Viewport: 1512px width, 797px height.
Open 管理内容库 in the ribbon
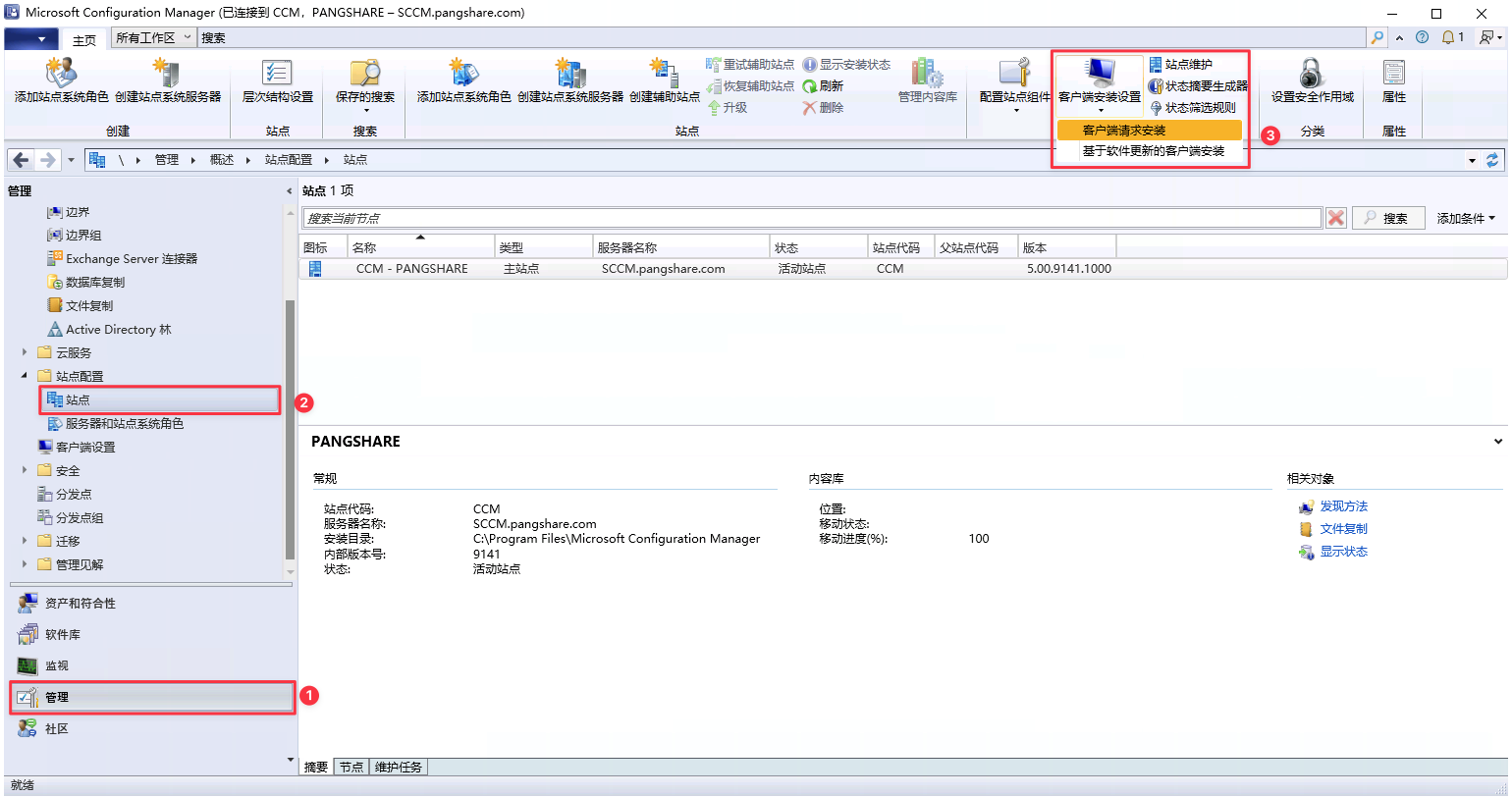click(x=927, y=80)
